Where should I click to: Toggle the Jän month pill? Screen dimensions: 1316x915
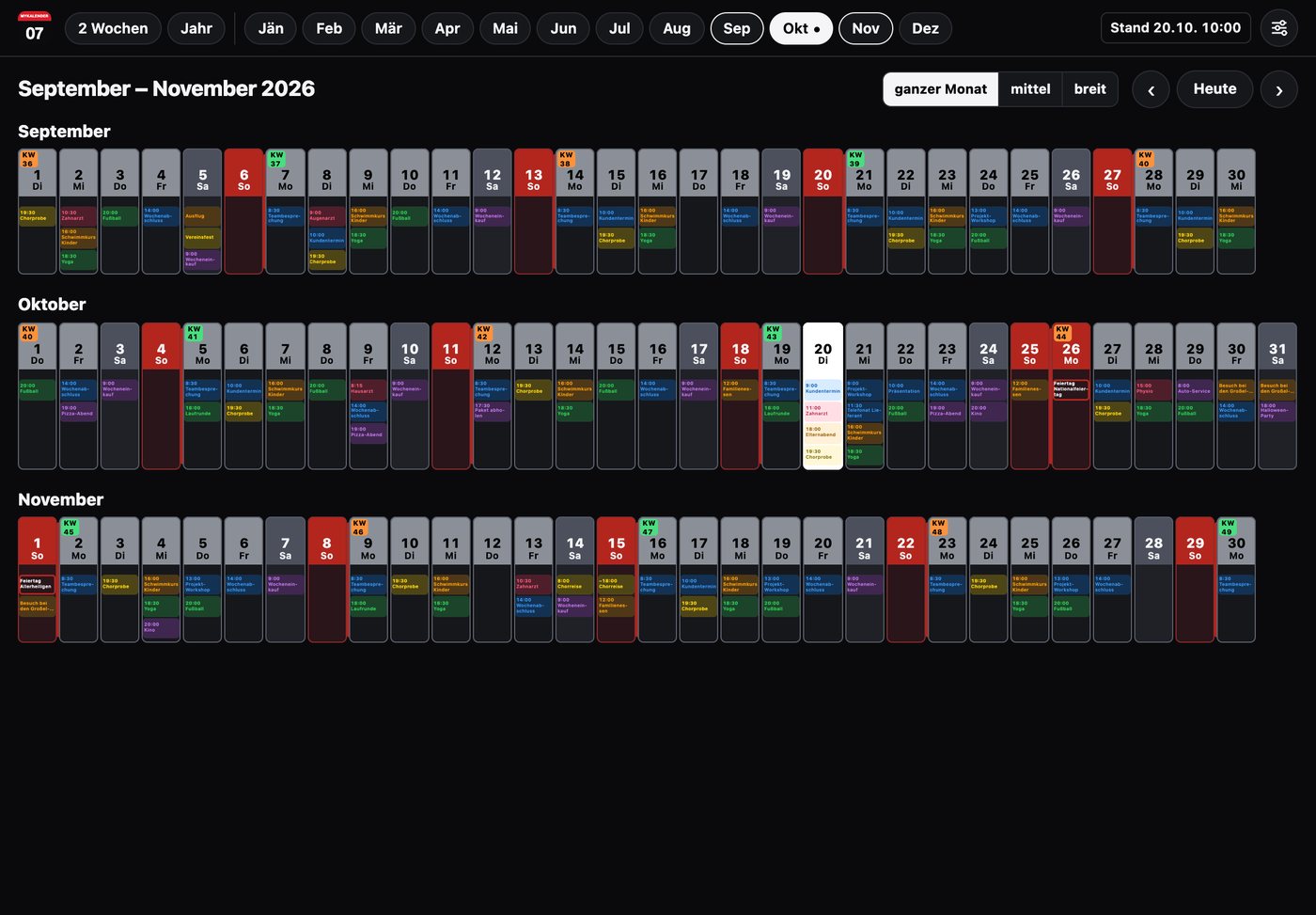pyautogui.click(x=271, y=28)
